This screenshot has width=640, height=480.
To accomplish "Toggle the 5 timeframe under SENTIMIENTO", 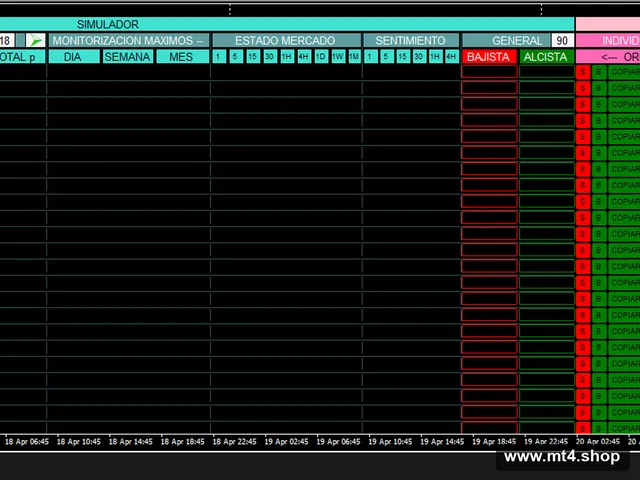I will pyautogui.click(x=387, y=56).
